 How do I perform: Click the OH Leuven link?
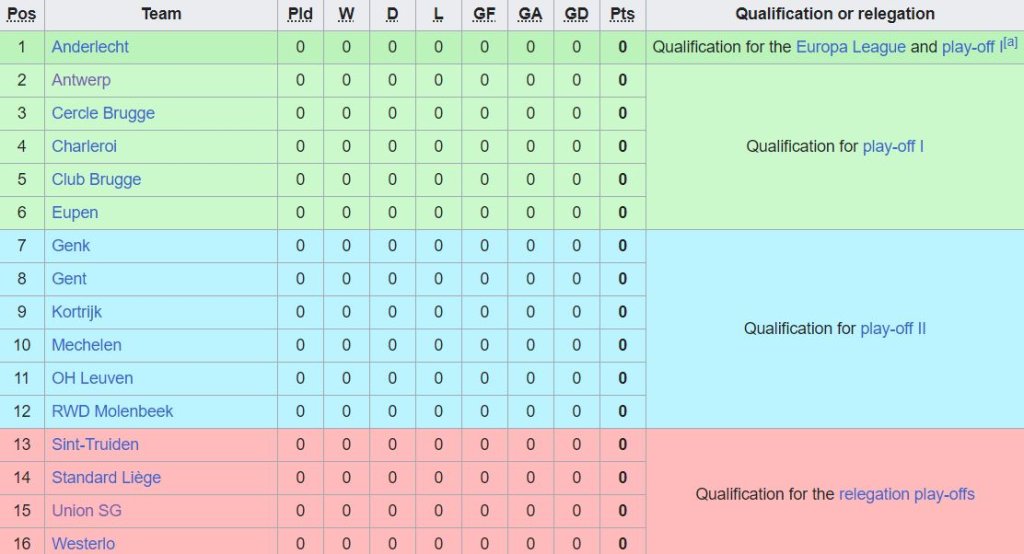[x=92, y=378]
